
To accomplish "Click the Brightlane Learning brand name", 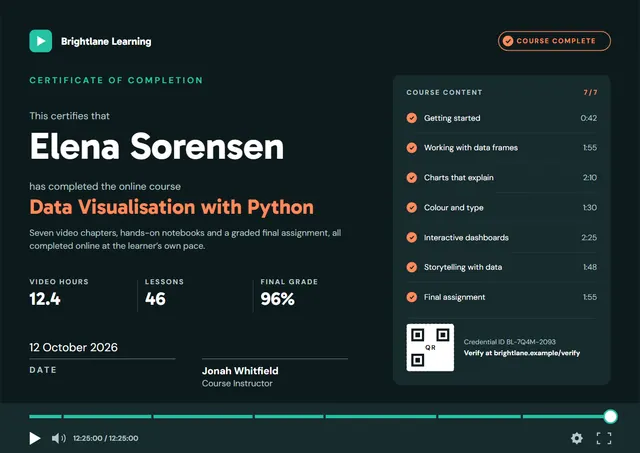I will (106, 41).
